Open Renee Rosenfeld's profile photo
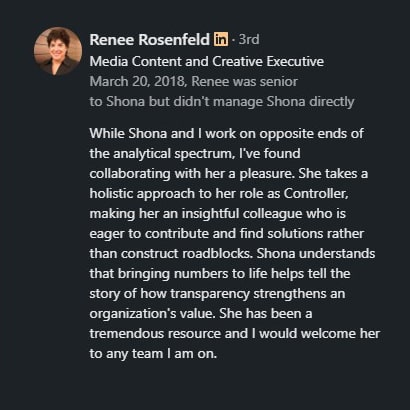The width and height of the screenshot is (410, 410). pos(58,51)
